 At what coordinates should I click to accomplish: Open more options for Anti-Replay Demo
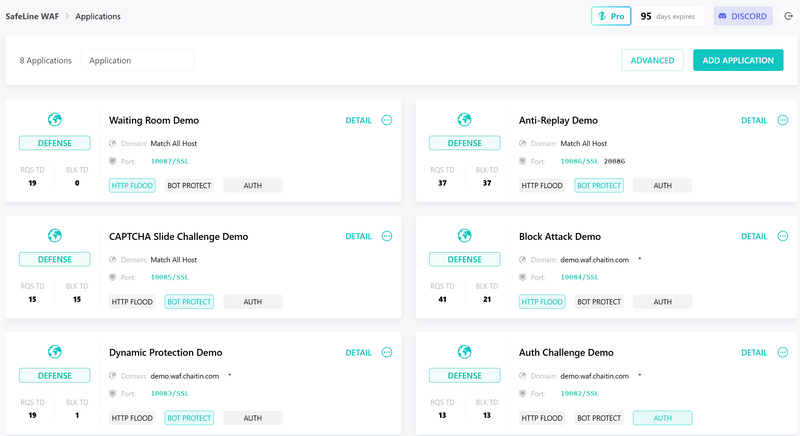coord(783,120)
